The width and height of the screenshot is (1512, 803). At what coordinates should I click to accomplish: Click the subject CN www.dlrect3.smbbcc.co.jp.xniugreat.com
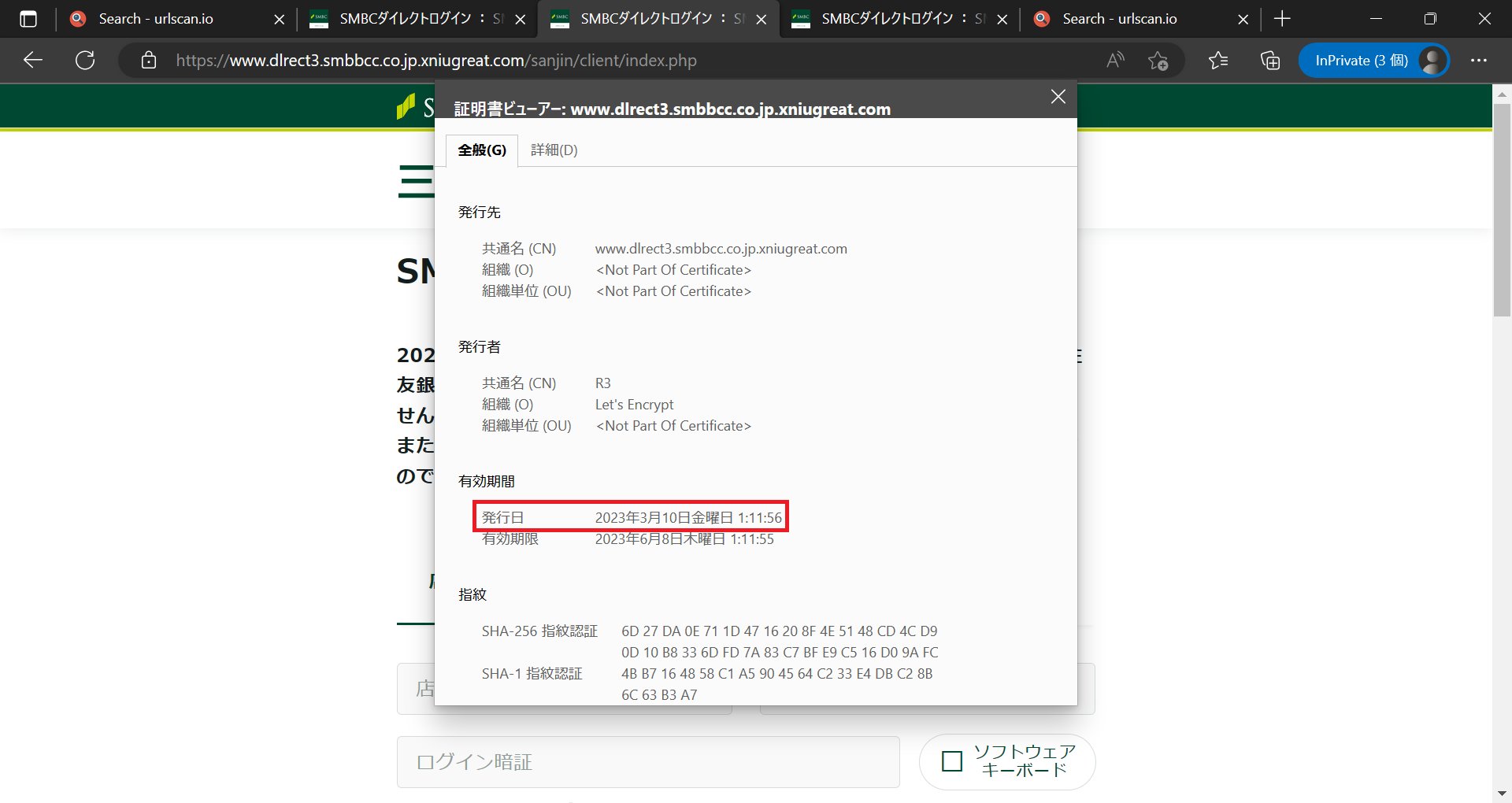[x=721, y=249]
